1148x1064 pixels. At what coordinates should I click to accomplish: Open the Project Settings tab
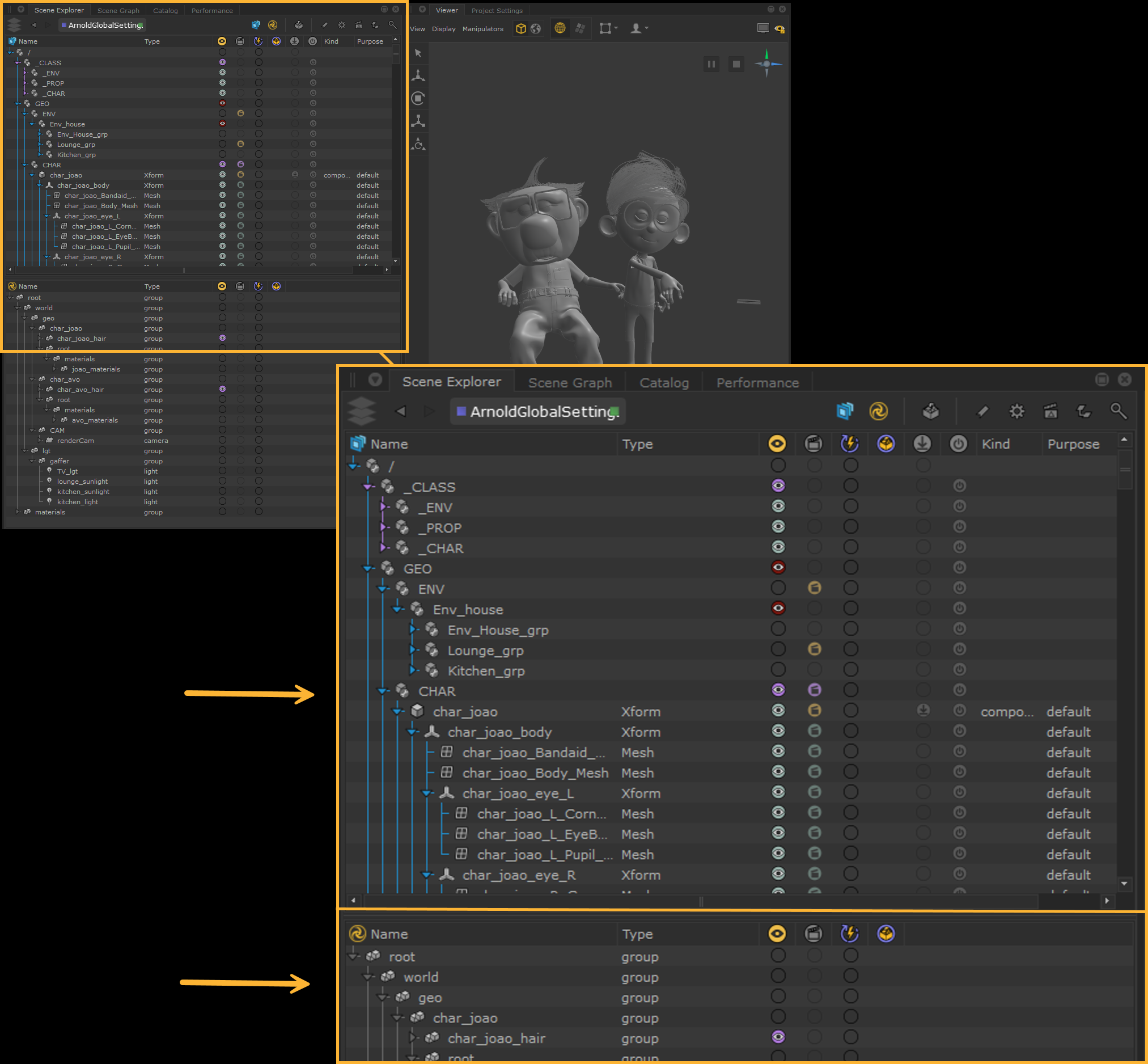(x=497, y=10)
